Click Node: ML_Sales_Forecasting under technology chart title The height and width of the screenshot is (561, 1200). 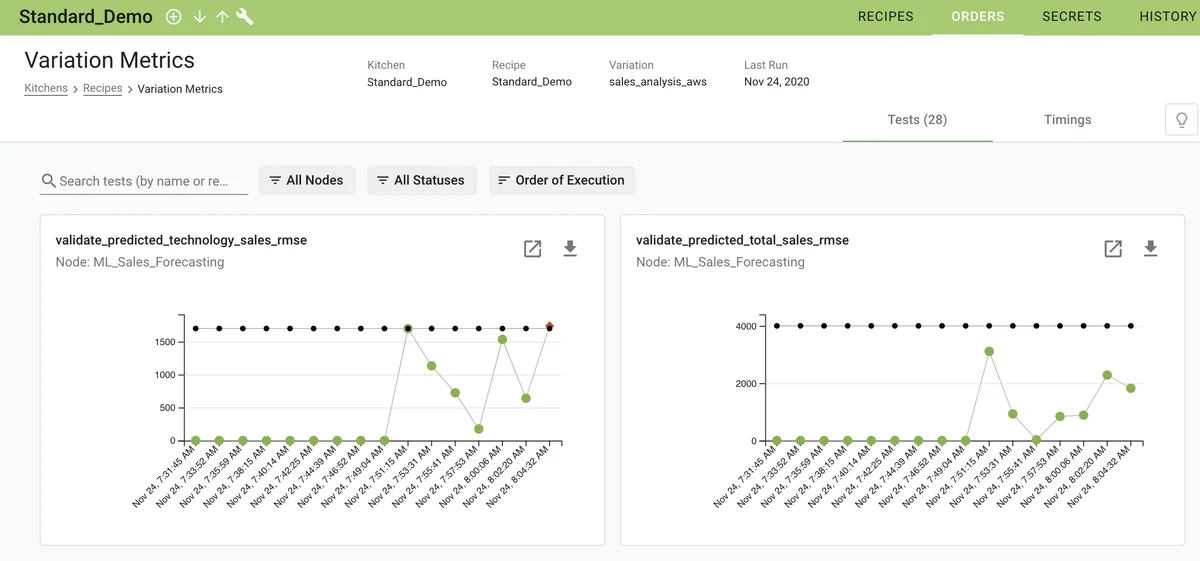pos(140,262)
